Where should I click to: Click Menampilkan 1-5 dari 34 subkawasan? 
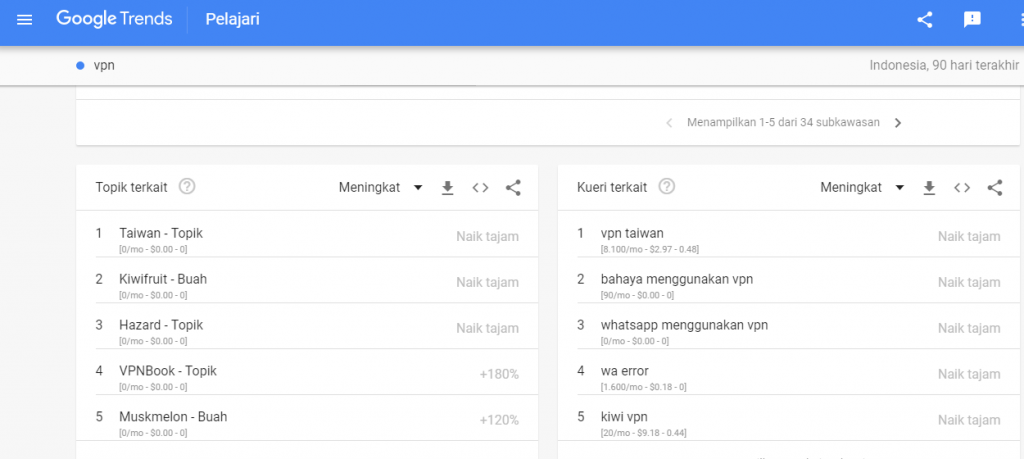[783, 123]
